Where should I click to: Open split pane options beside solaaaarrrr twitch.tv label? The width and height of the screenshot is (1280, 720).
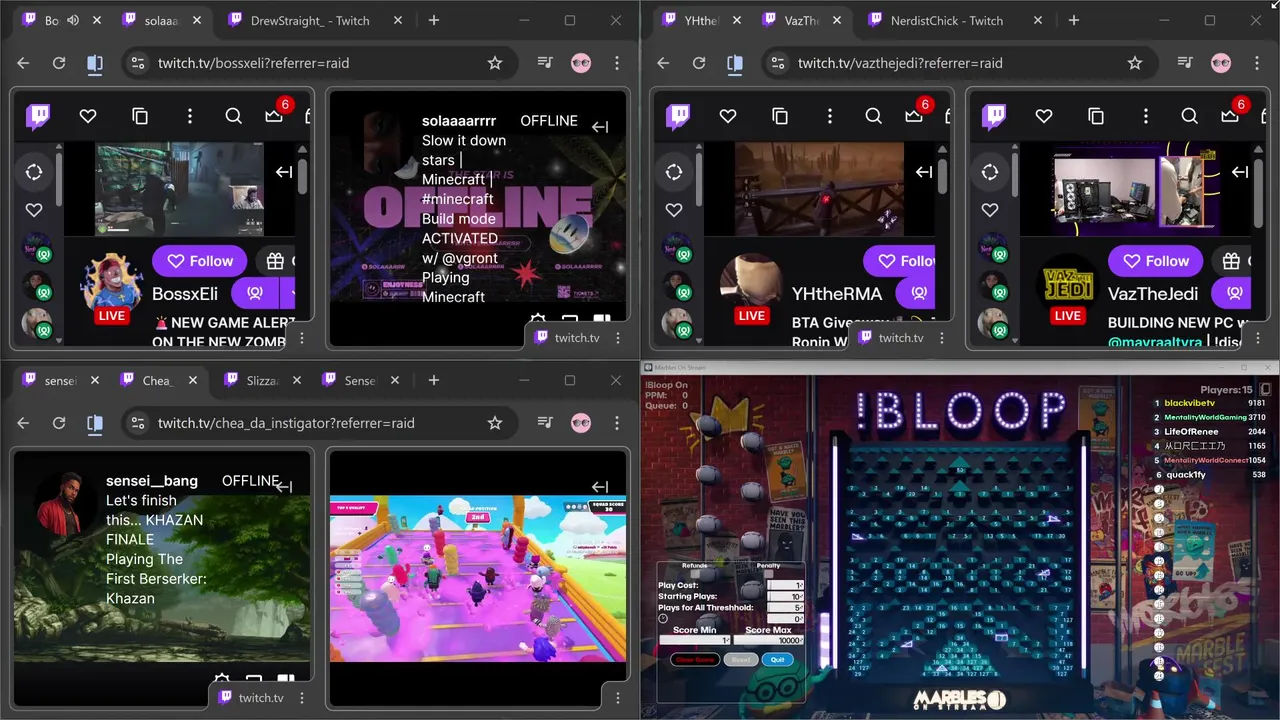pyautogui.click(x=618, y=338)
